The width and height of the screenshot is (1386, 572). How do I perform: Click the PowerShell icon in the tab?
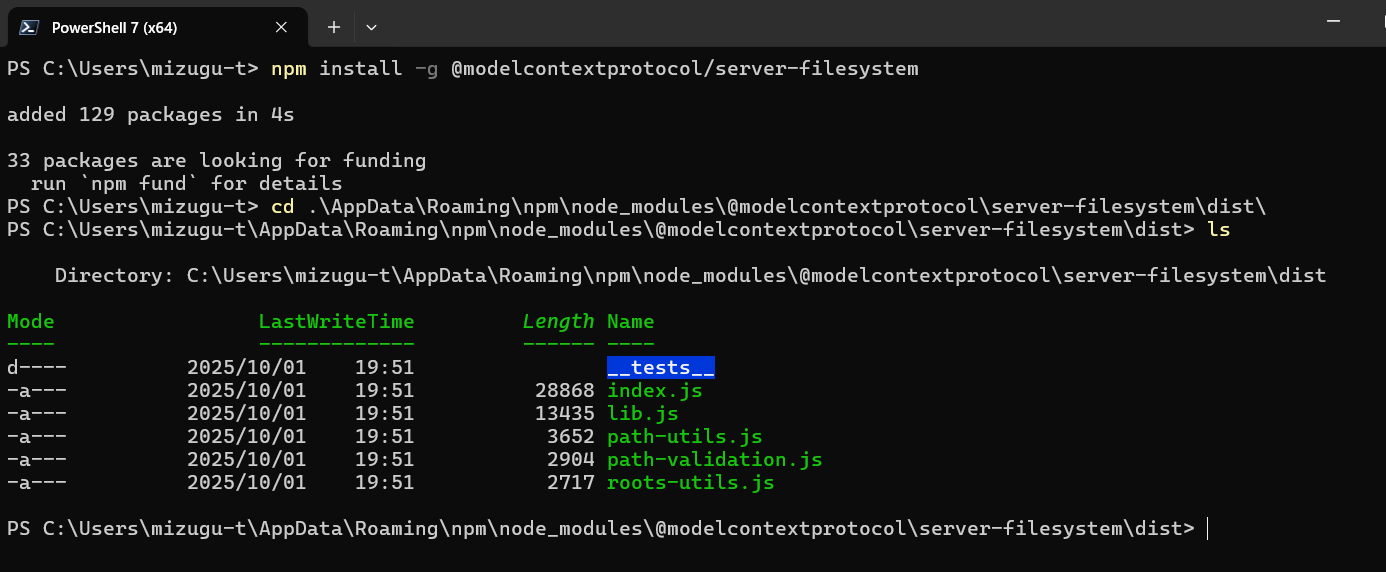(30, 27)
